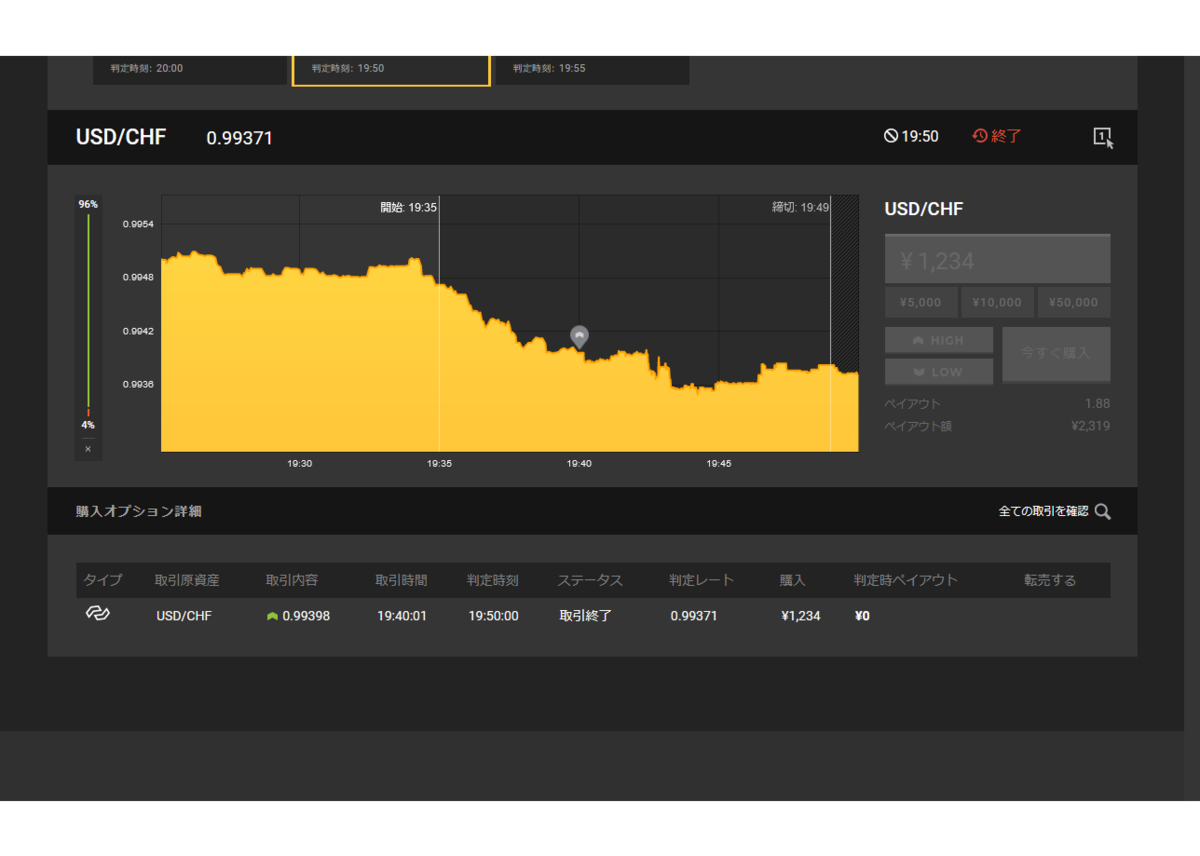Click the 転売する column header
The image size is (1200, 856).
click(x=1050, y=580)
